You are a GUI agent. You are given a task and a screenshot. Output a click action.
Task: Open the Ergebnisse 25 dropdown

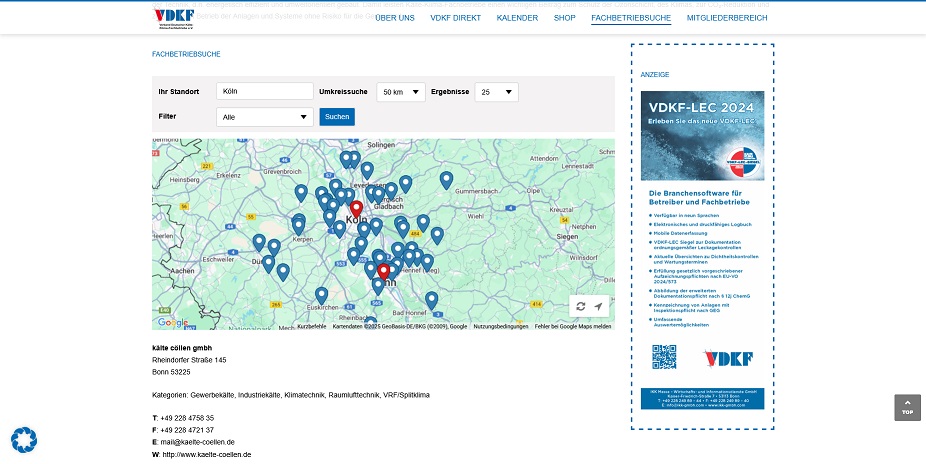click(496, 92)
